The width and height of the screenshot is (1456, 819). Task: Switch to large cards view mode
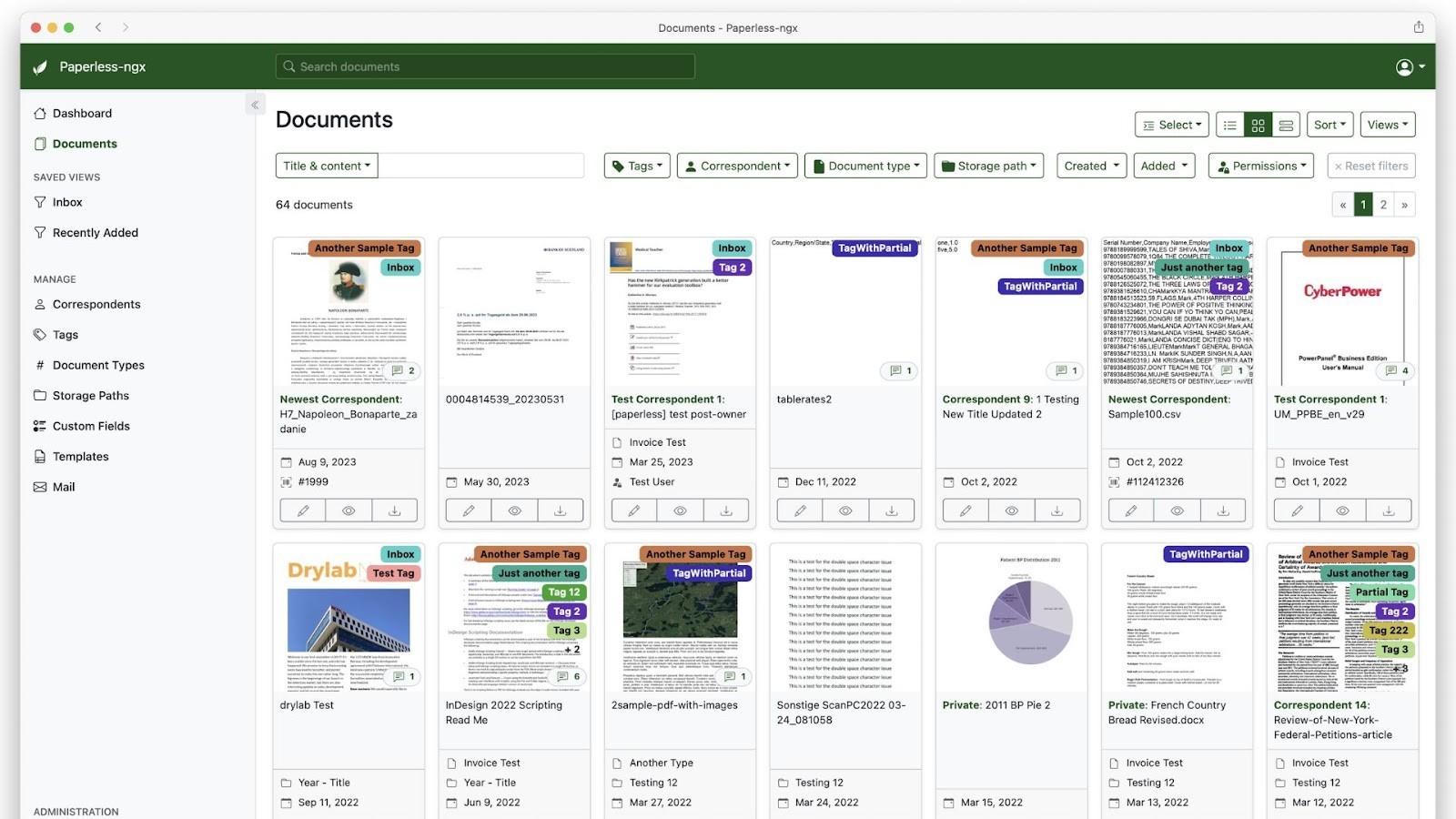(1286, 125)
